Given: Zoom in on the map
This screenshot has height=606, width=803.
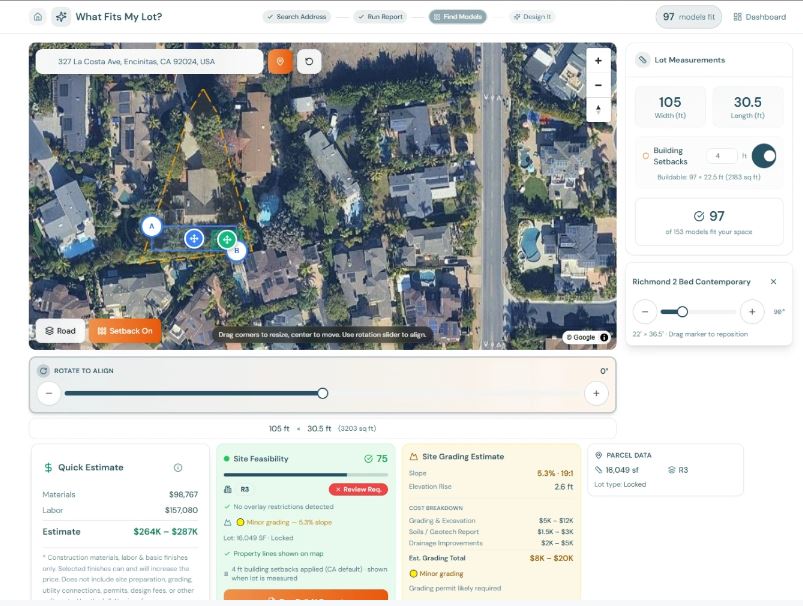Looking at the screenshot, I should tap(598, 60).
